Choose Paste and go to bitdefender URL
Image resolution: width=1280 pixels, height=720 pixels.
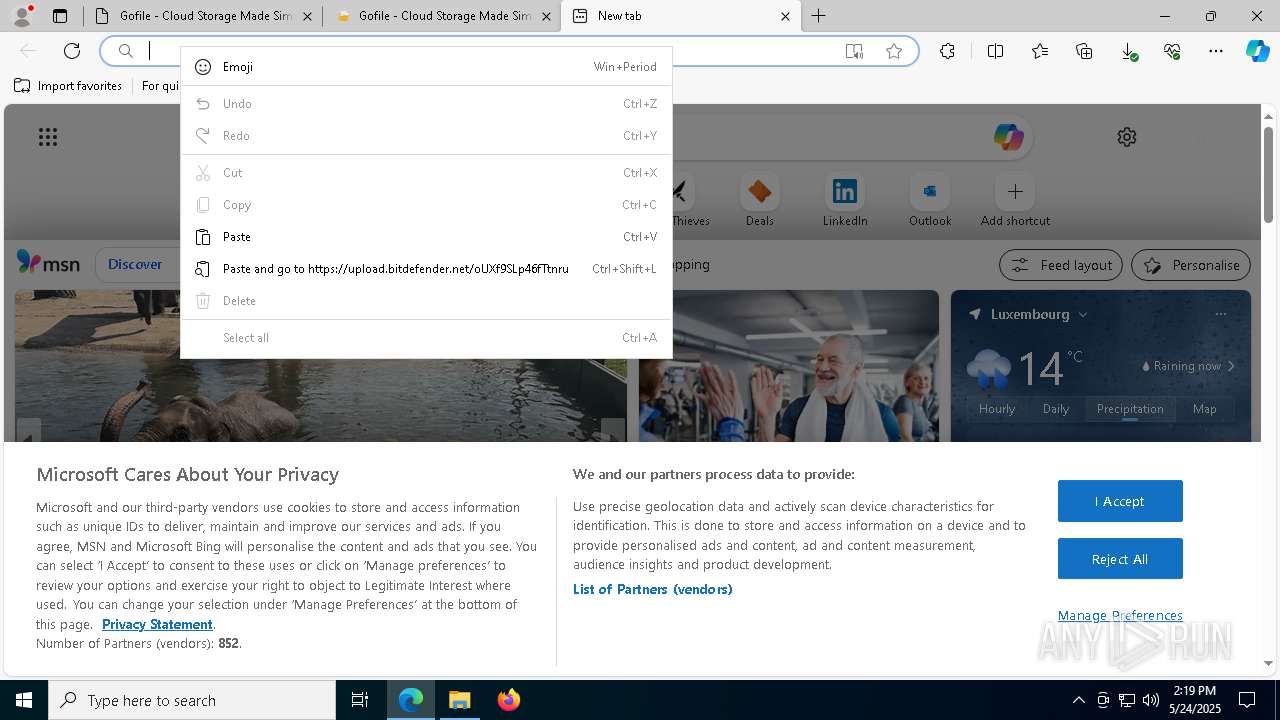click(x=426, y=269)
